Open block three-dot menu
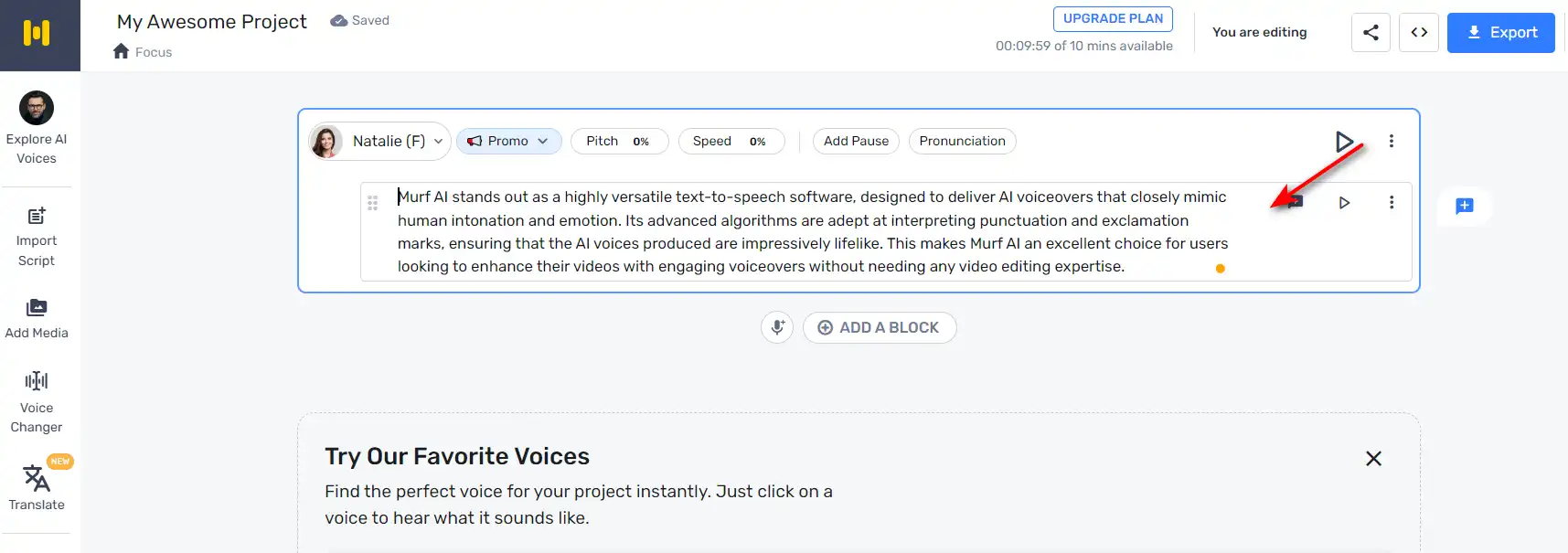The image size is (1568, 553). click(x=1392, y=141)
